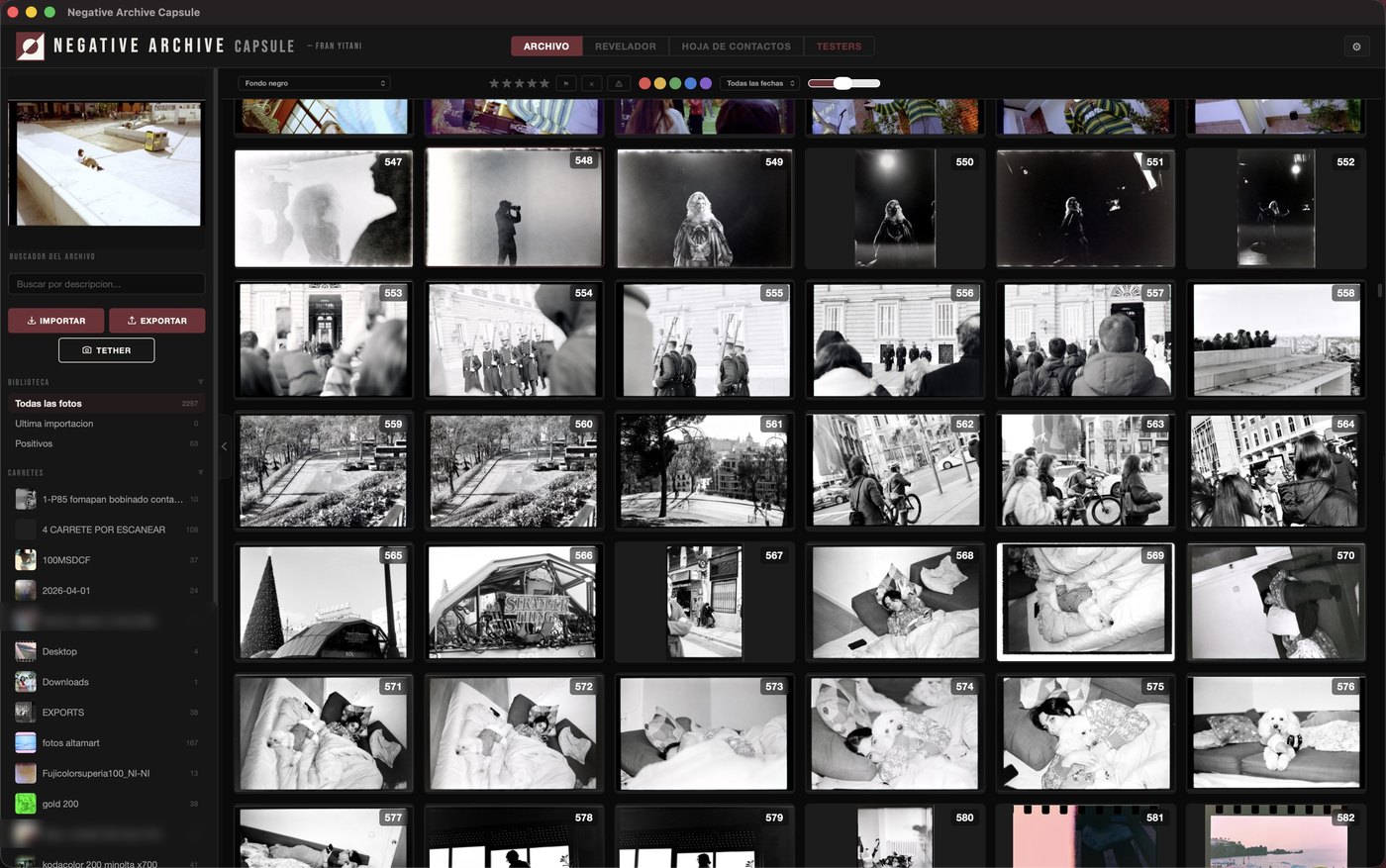Open the Fondo negro dropdown
This screenshot has width=1386, height=868.
click(x=315, y=83)
